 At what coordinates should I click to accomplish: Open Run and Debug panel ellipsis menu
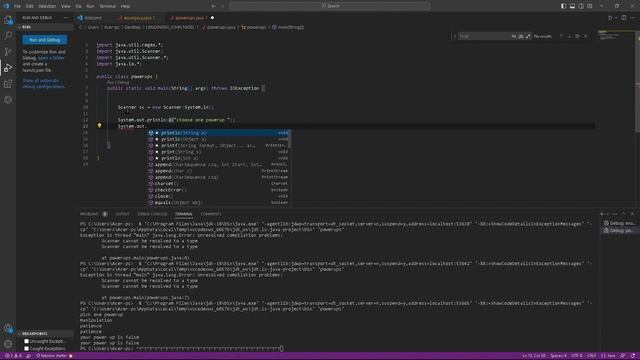point(66,18)
